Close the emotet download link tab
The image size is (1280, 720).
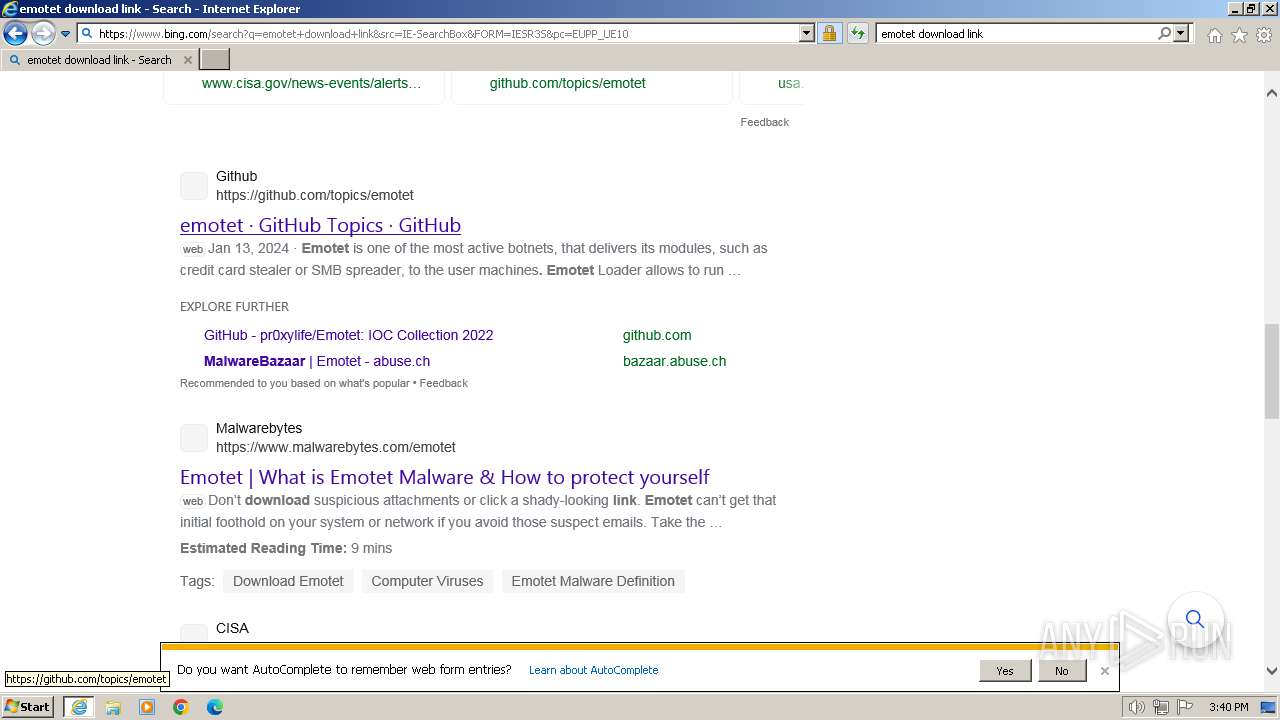187,60
